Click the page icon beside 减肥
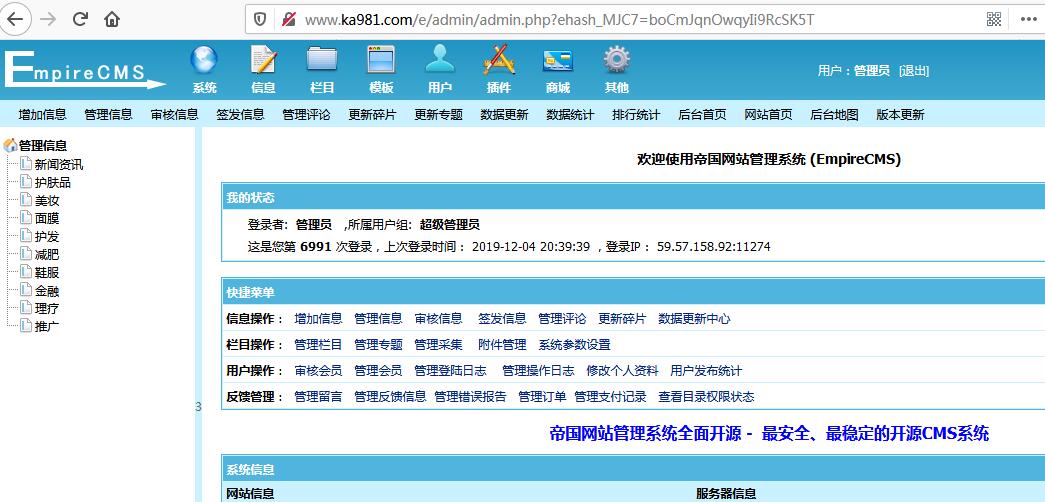 click(x=26, y=253)
